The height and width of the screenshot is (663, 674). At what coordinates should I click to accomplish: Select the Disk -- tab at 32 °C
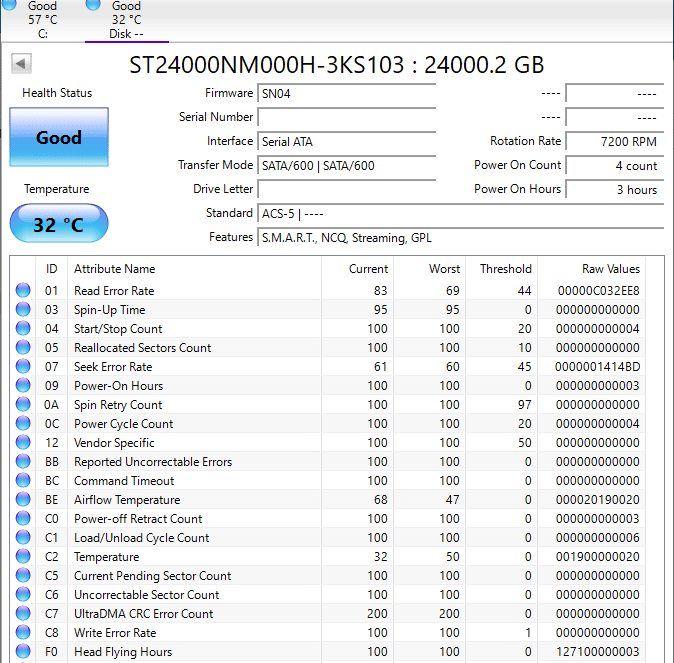[126, 20]
